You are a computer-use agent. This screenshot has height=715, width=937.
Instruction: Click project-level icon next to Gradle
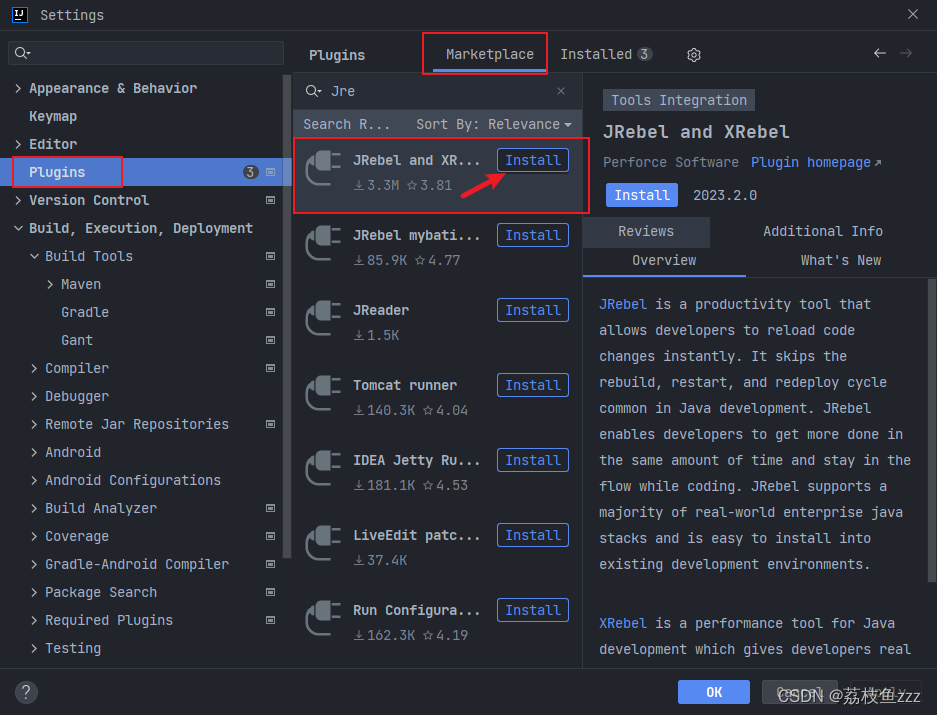270,312
